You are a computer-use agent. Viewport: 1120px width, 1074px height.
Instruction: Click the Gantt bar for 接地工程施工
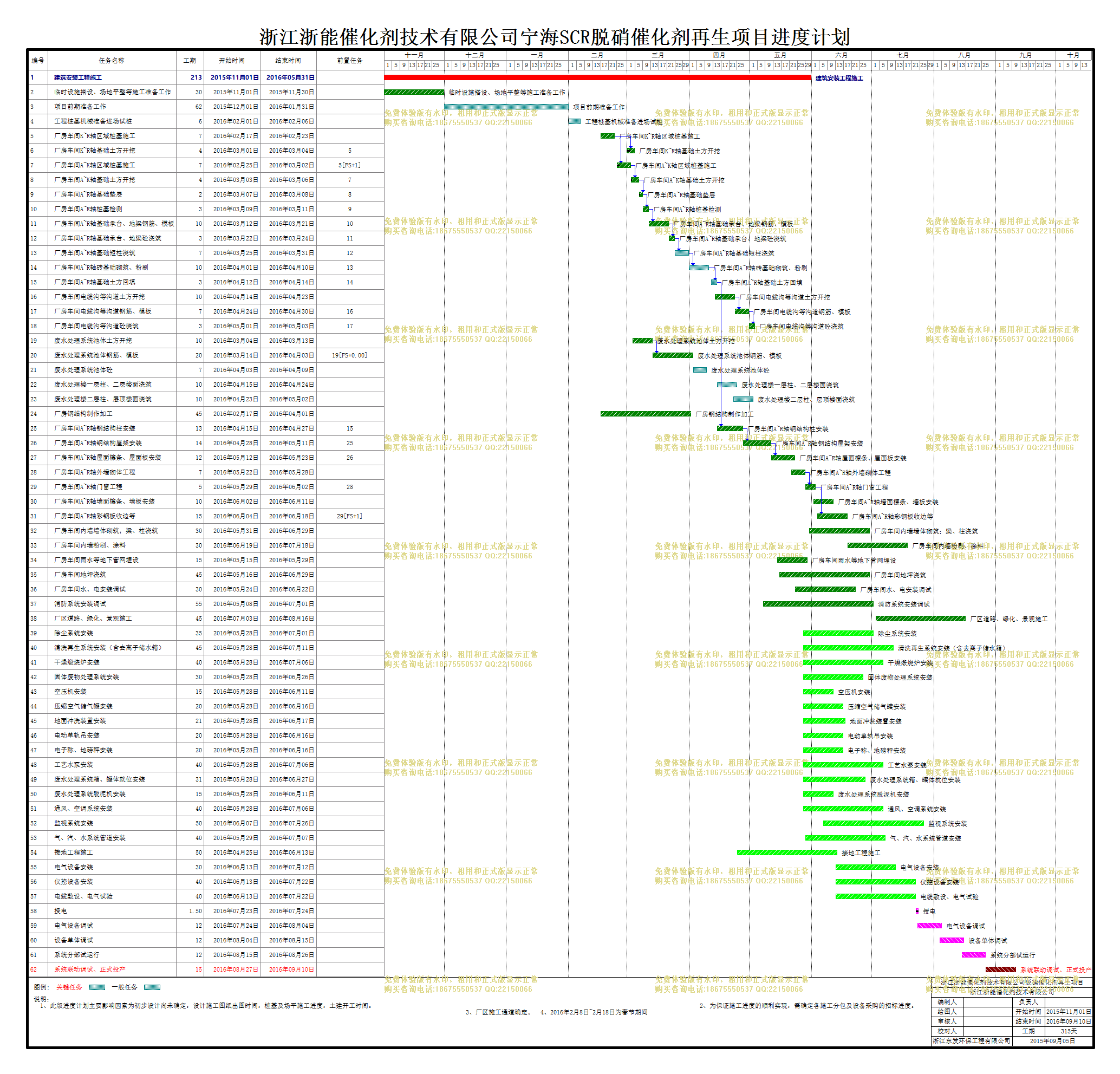[x=787, y=853]
